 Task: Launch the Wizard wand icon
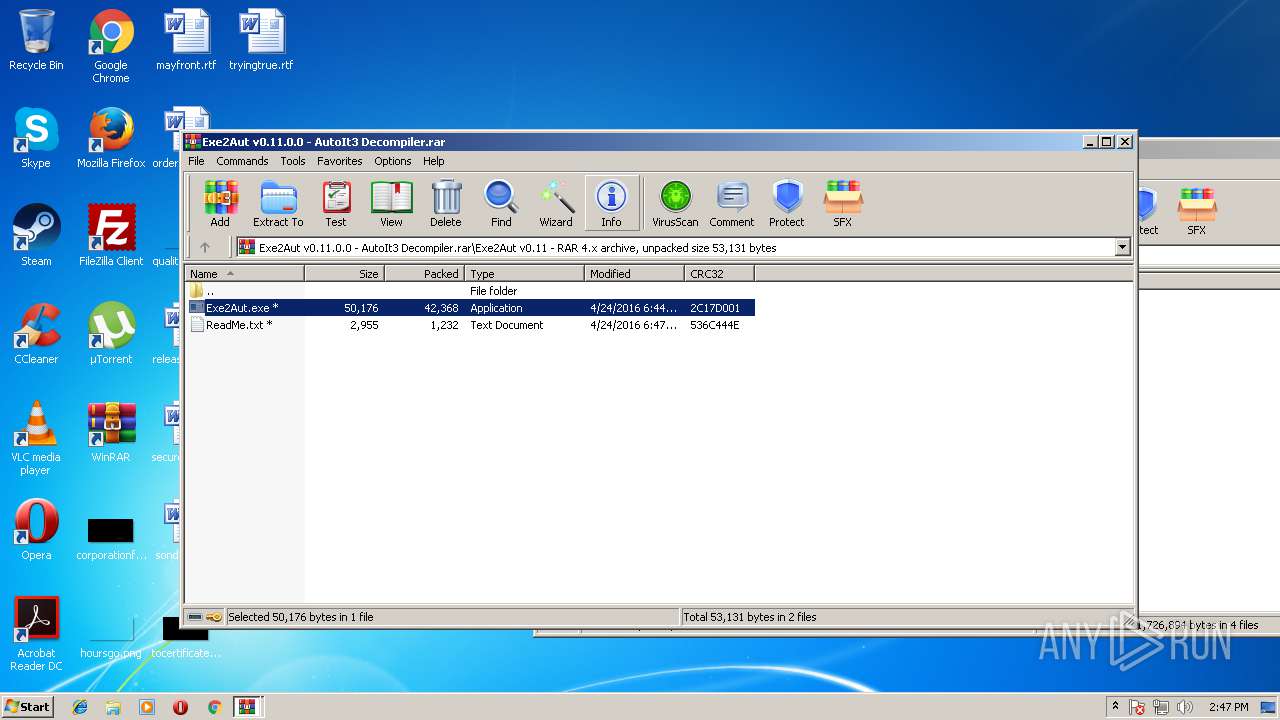coord(556,204)
